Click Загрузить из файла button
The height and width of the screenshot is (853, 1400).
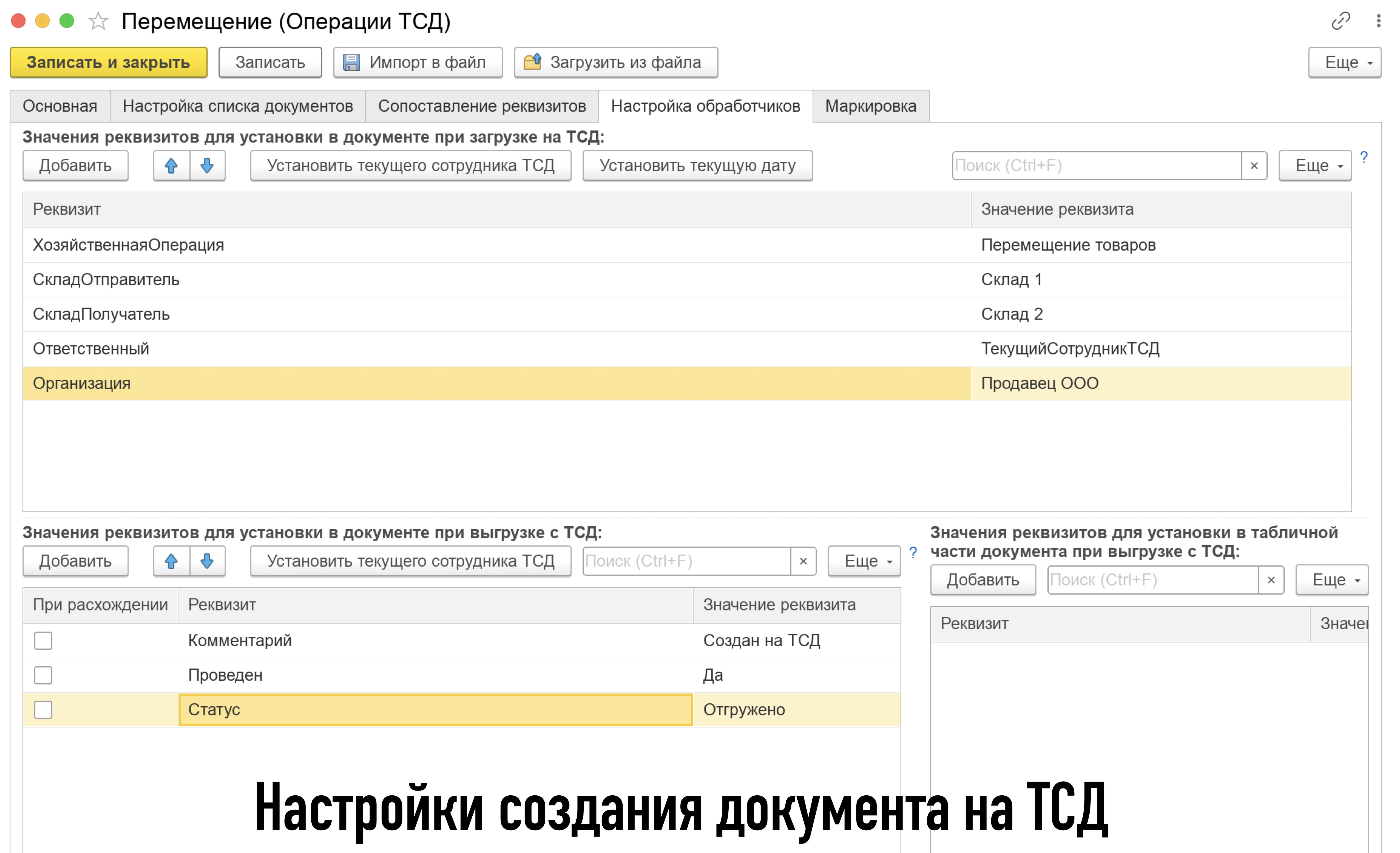point(616,62)
